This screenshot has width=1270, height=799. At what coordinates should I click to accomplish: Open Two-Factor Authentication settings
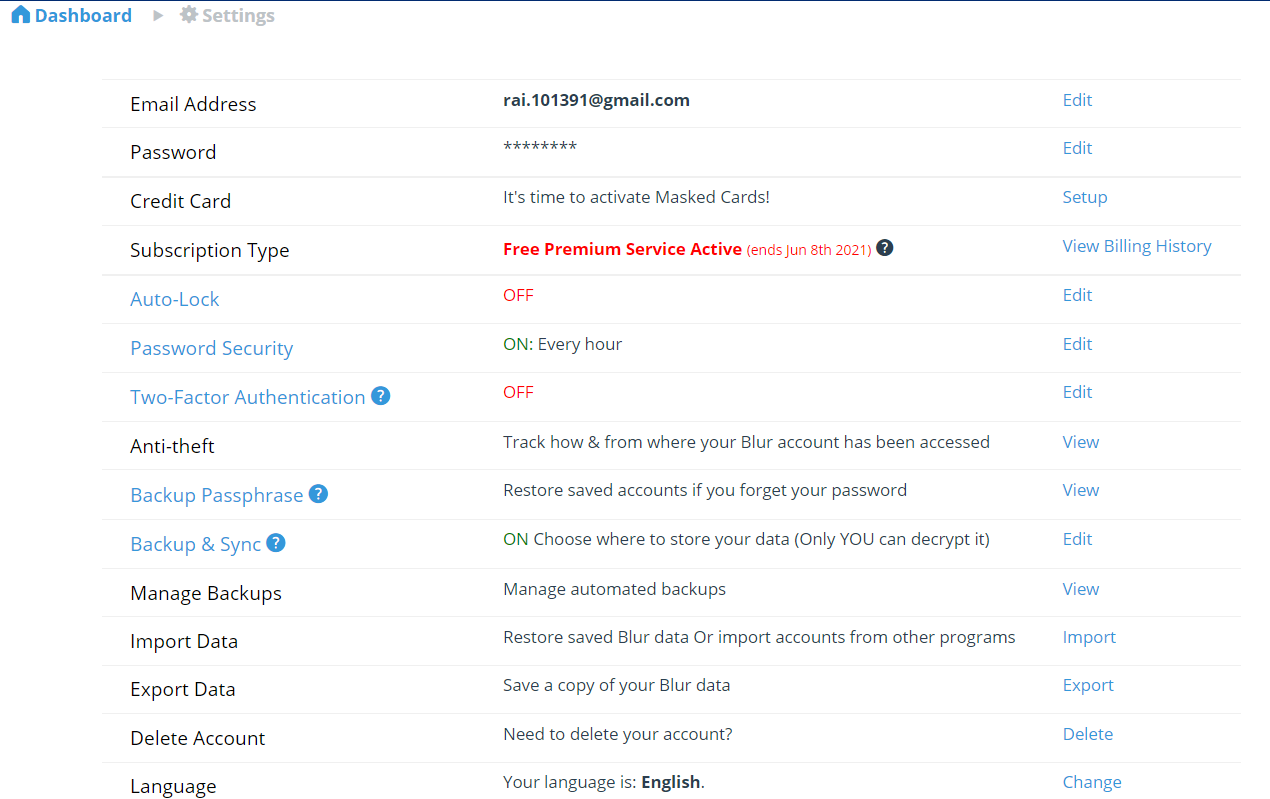pos(247,396)
